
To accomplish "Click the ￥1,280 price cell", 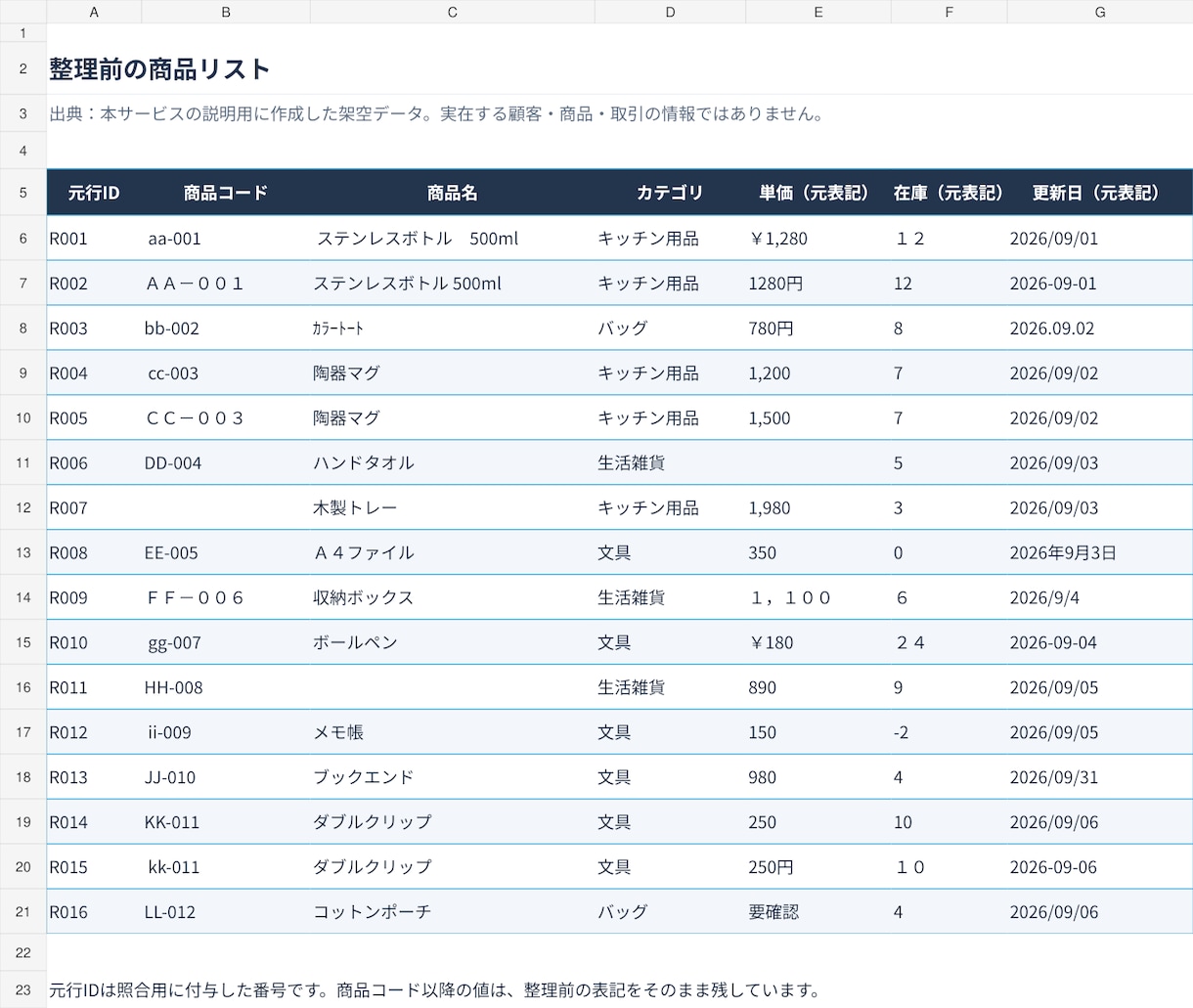I will [x=818, y=238].
